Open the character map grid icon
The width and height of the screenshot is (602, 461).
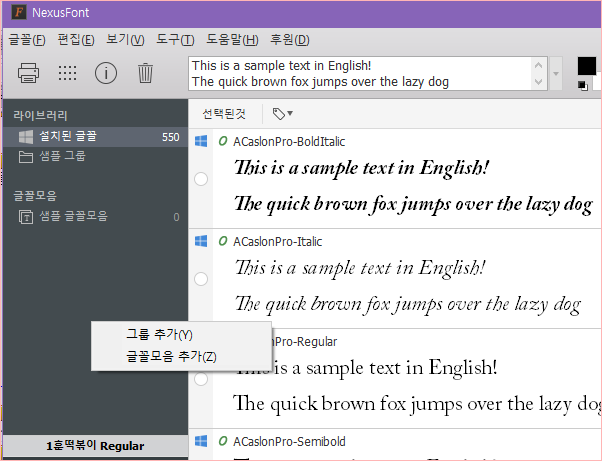click(x=67, y=73)
